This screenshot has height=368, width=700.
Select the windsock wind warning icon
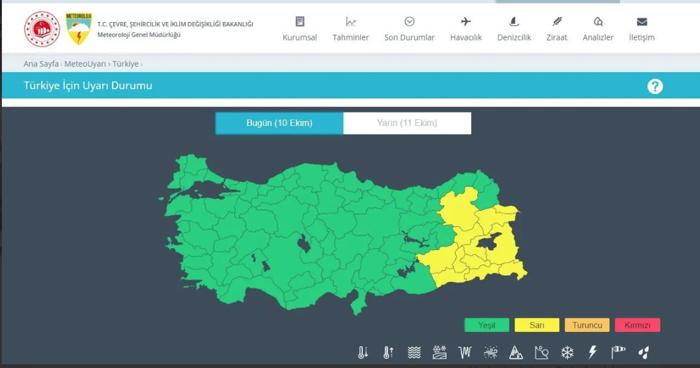(x=618, y=352)
